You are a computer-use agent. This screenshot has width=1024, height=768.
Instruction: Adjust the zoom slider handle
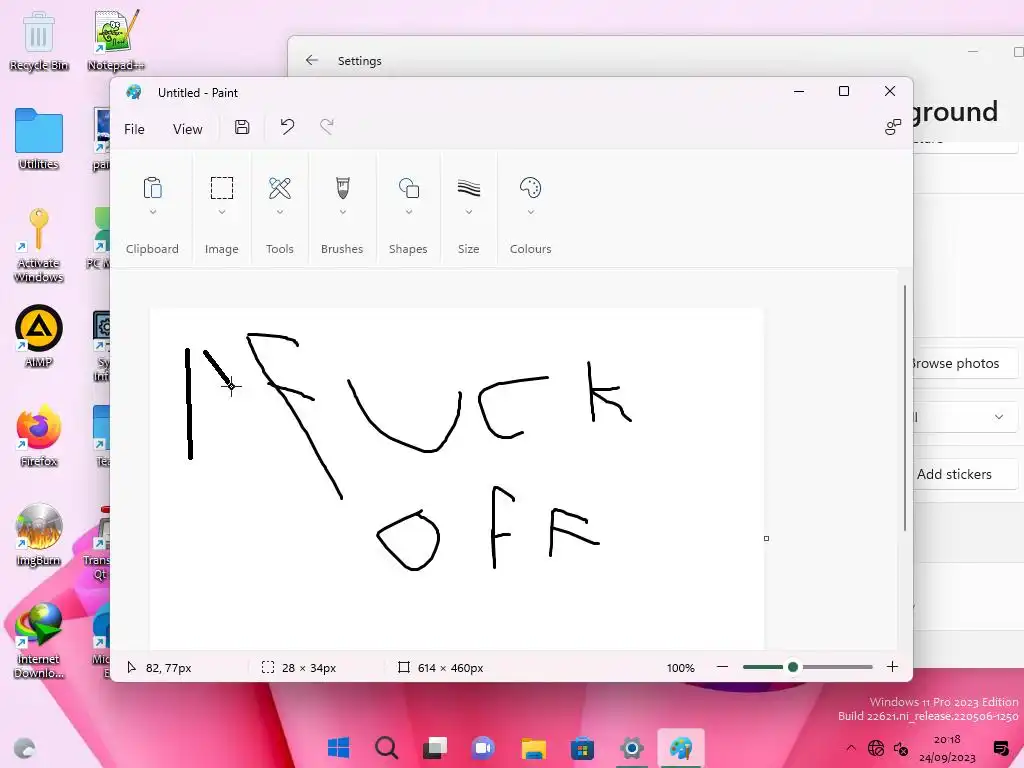793,667
